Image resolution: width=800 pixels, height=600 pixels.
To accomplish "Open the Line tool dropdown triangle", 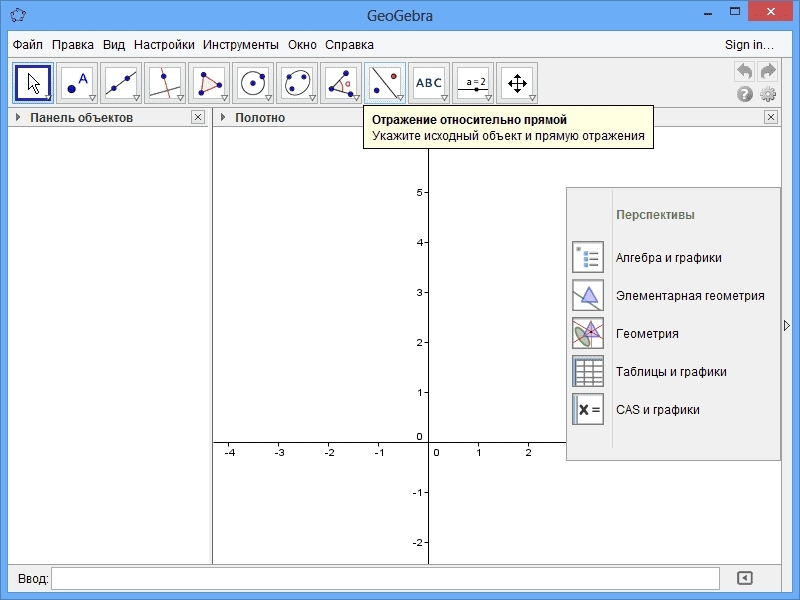I will (136, 97).
